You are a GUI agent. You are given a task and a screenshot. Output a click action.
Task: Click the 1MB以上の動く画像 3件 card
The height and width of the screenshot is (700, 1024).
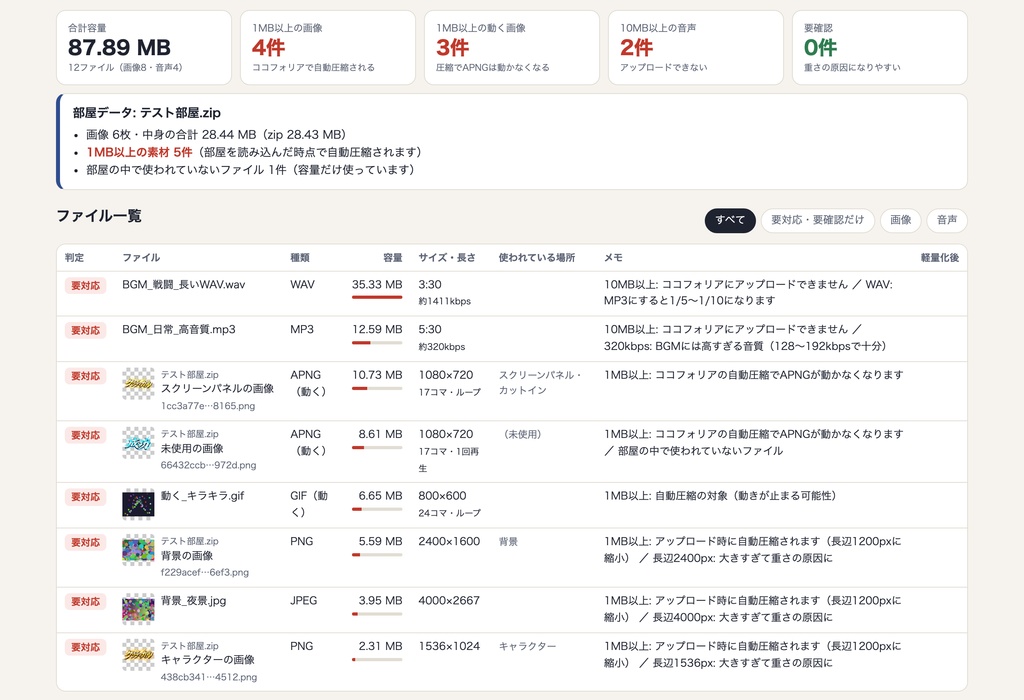(512, 47)
